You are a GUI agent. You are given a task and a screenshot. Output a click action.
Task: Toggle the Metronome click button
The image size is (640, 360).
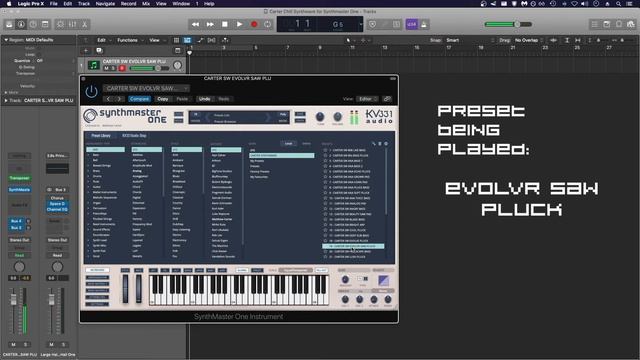click(424, 24)
